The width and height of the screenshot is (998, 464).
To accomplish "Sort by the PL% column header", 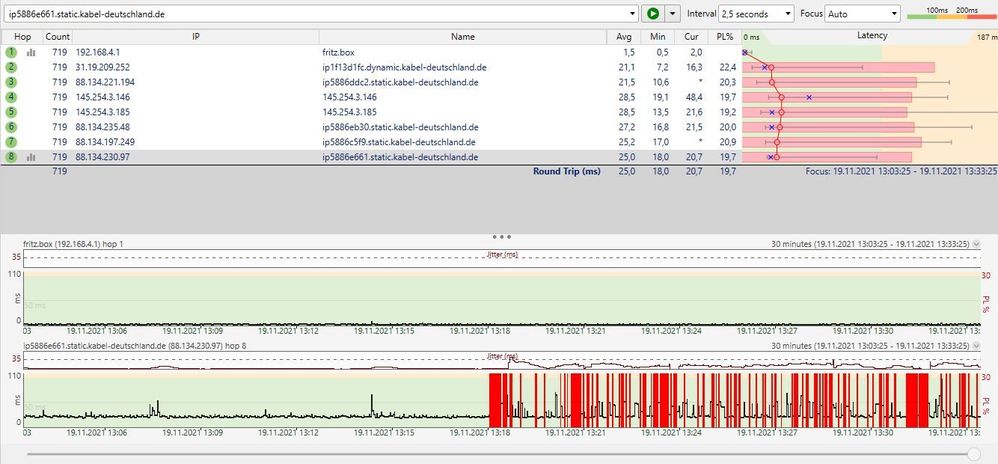I will click(x=726, y=36).
